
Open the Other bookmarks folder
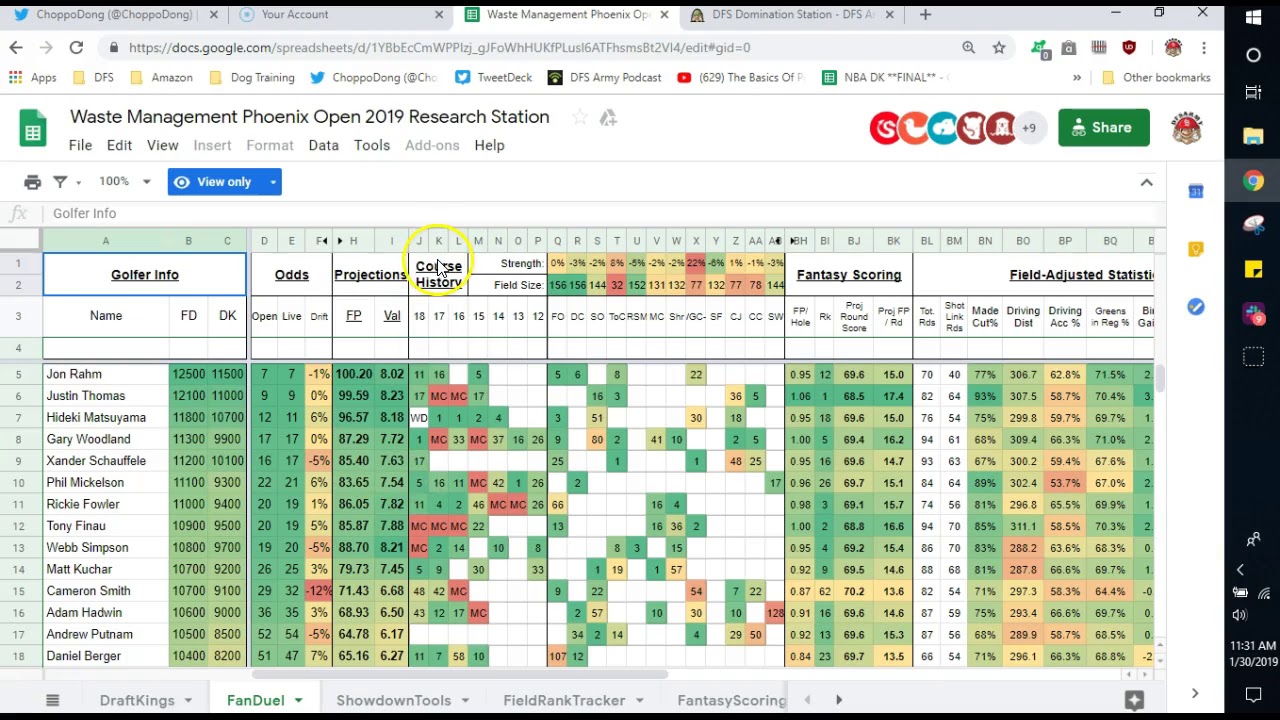(x=1155, y=77)
